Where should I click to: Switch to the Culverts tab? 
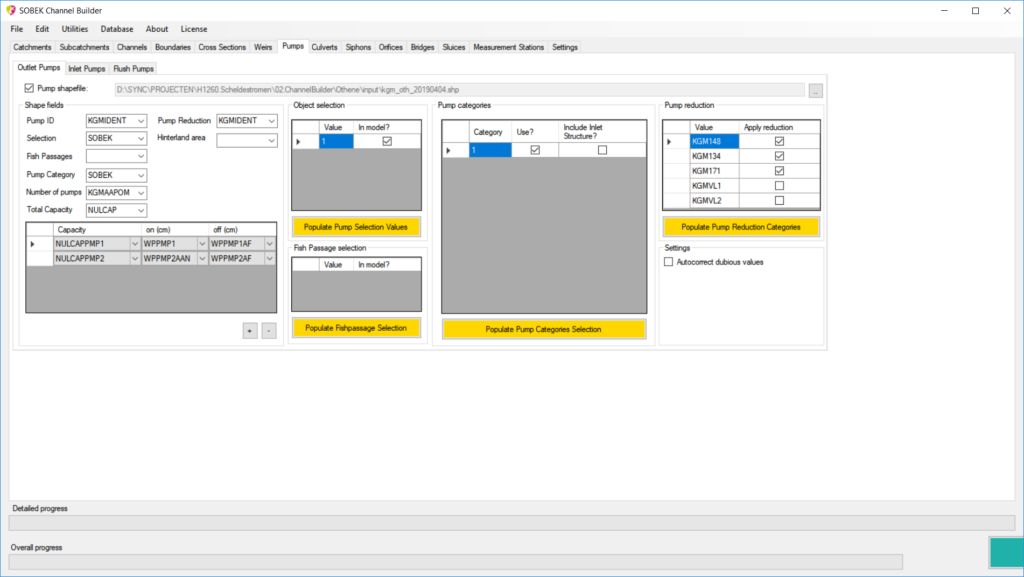[x=324, y=47]
